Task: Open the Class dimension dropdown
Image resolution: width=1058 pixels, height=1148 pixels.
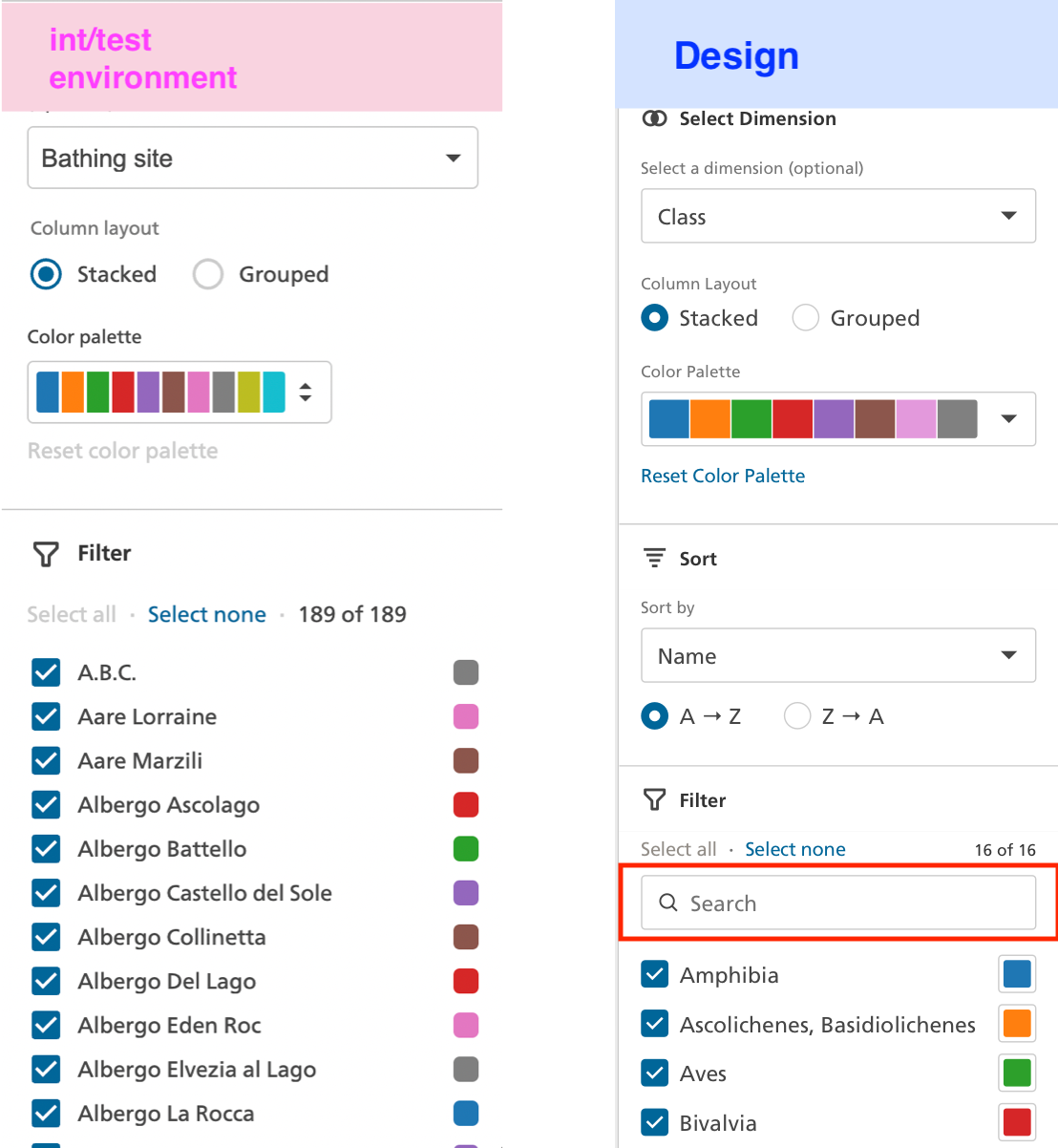Action: click(837, 216)
